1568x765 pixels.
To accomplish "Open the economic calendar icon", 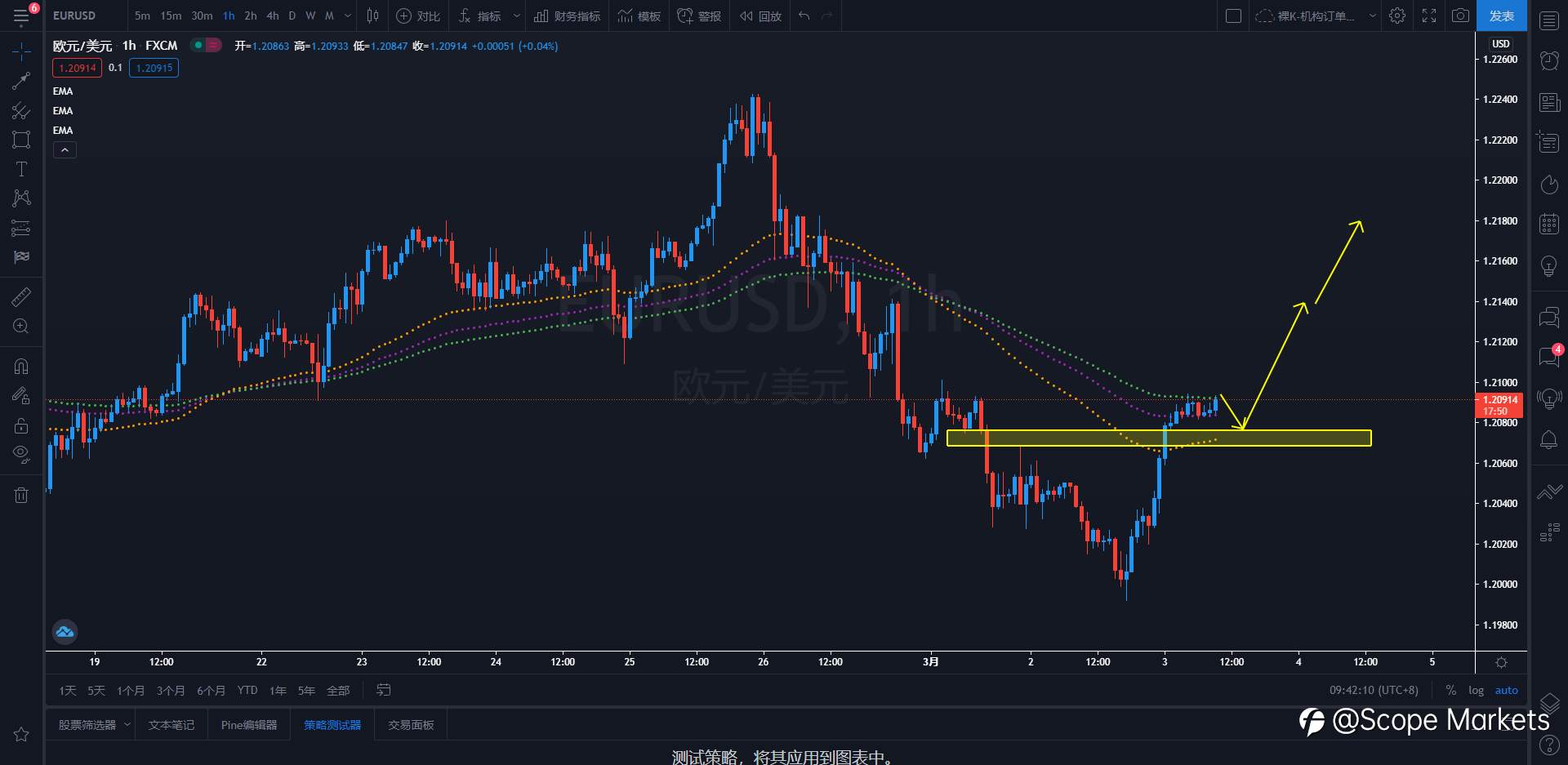I will [1549, 224].
